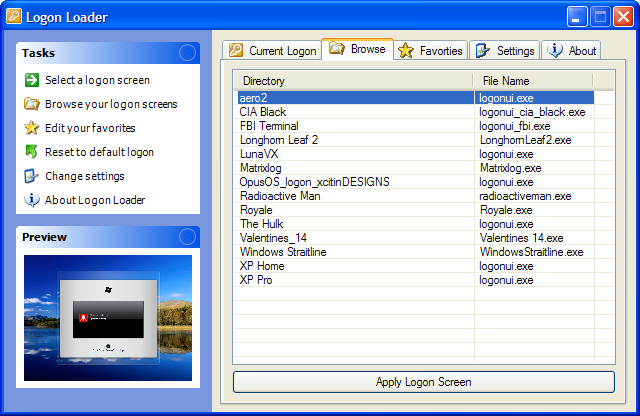Open the Change settings link
This screenshot has height=416, width=640.
click(84, 176)
